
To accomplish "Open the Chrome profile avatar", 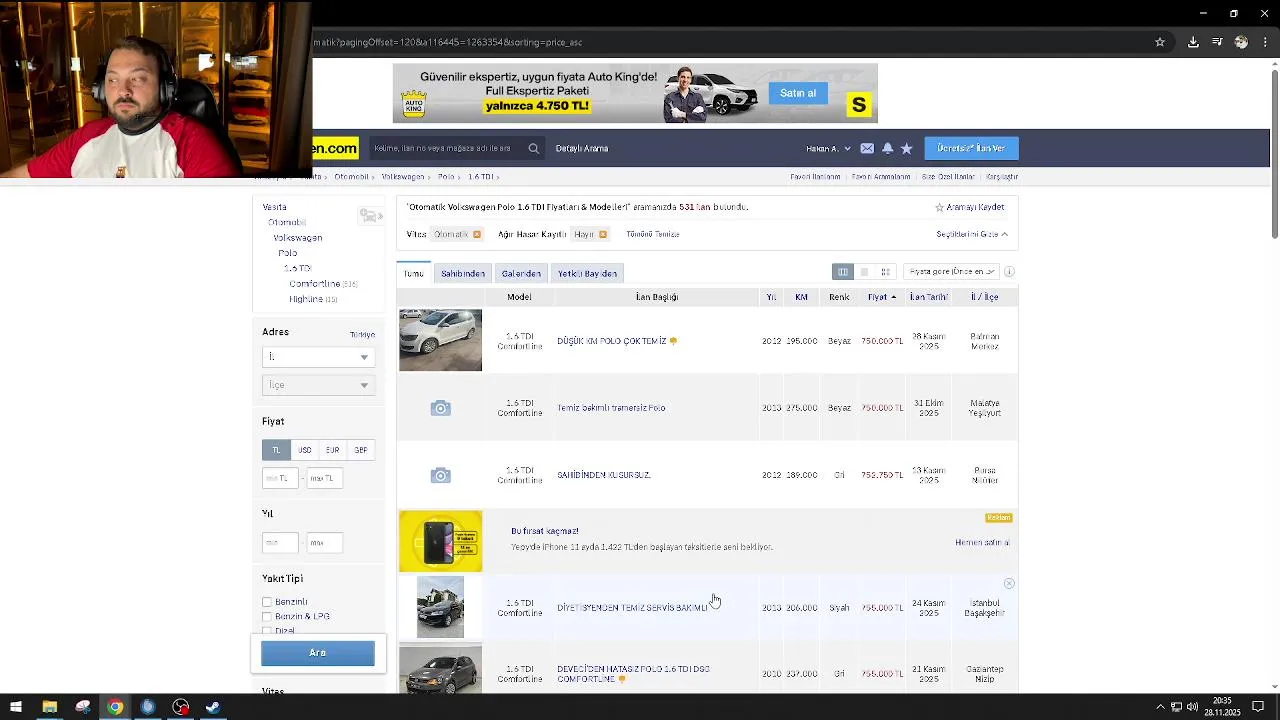I will pyautogui.click(x=1241, y=42).
